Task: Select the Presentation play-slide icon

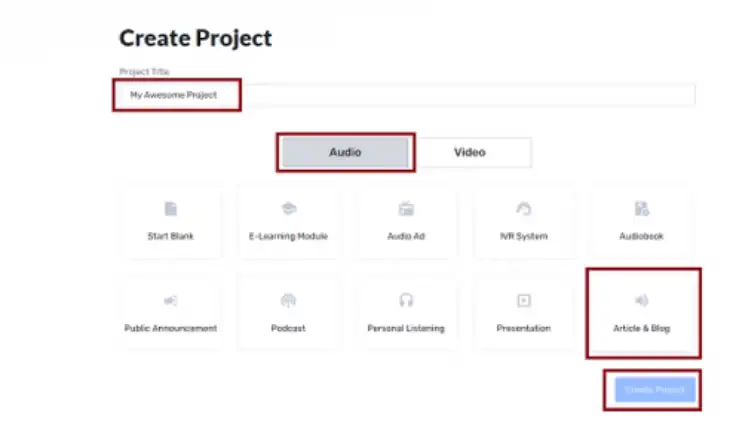Action: pos(523,301)
